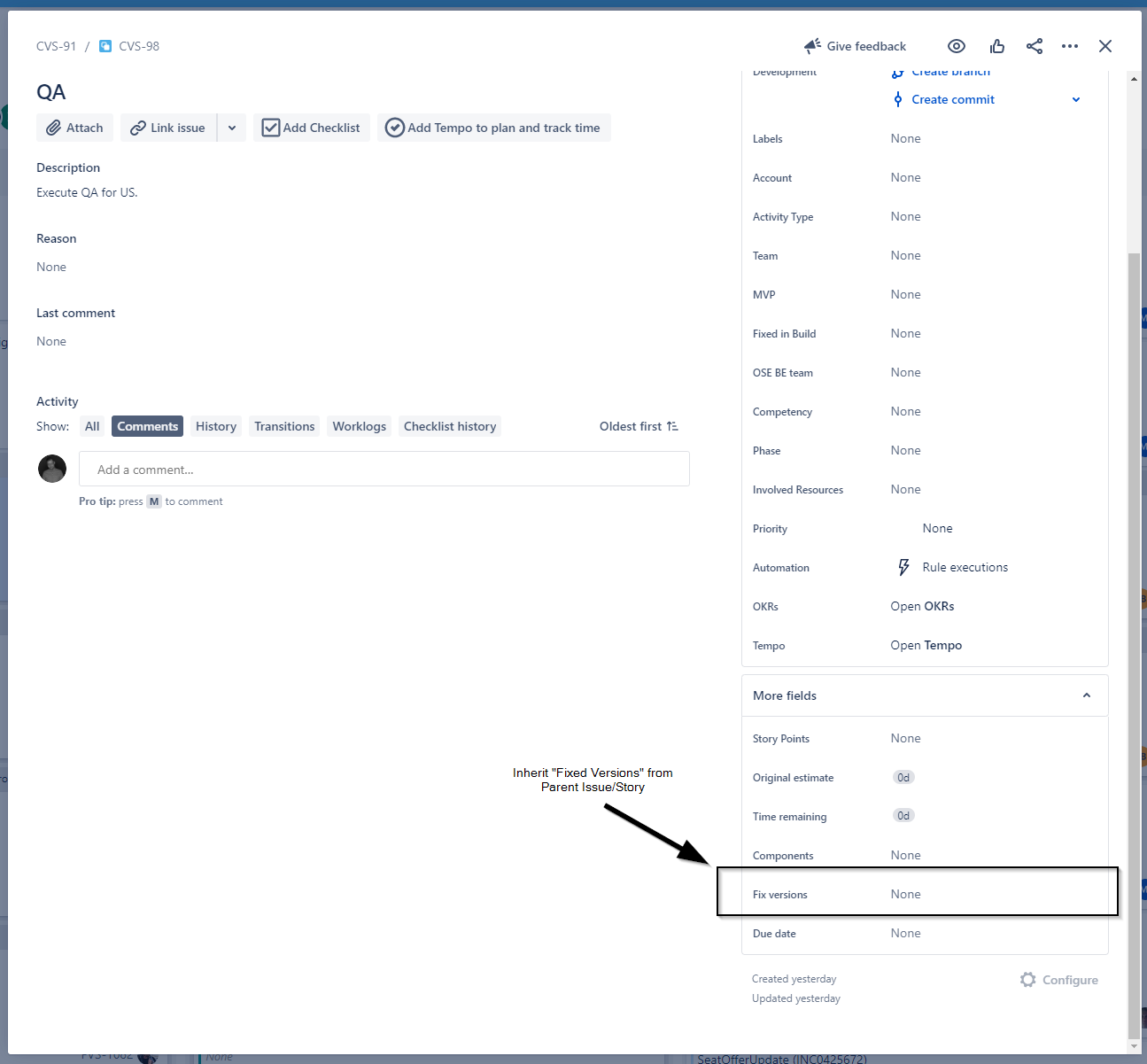Viewport: 1147px width, 1064px height.
Task: Edit the Due date None value
Action: click(905, 933)
